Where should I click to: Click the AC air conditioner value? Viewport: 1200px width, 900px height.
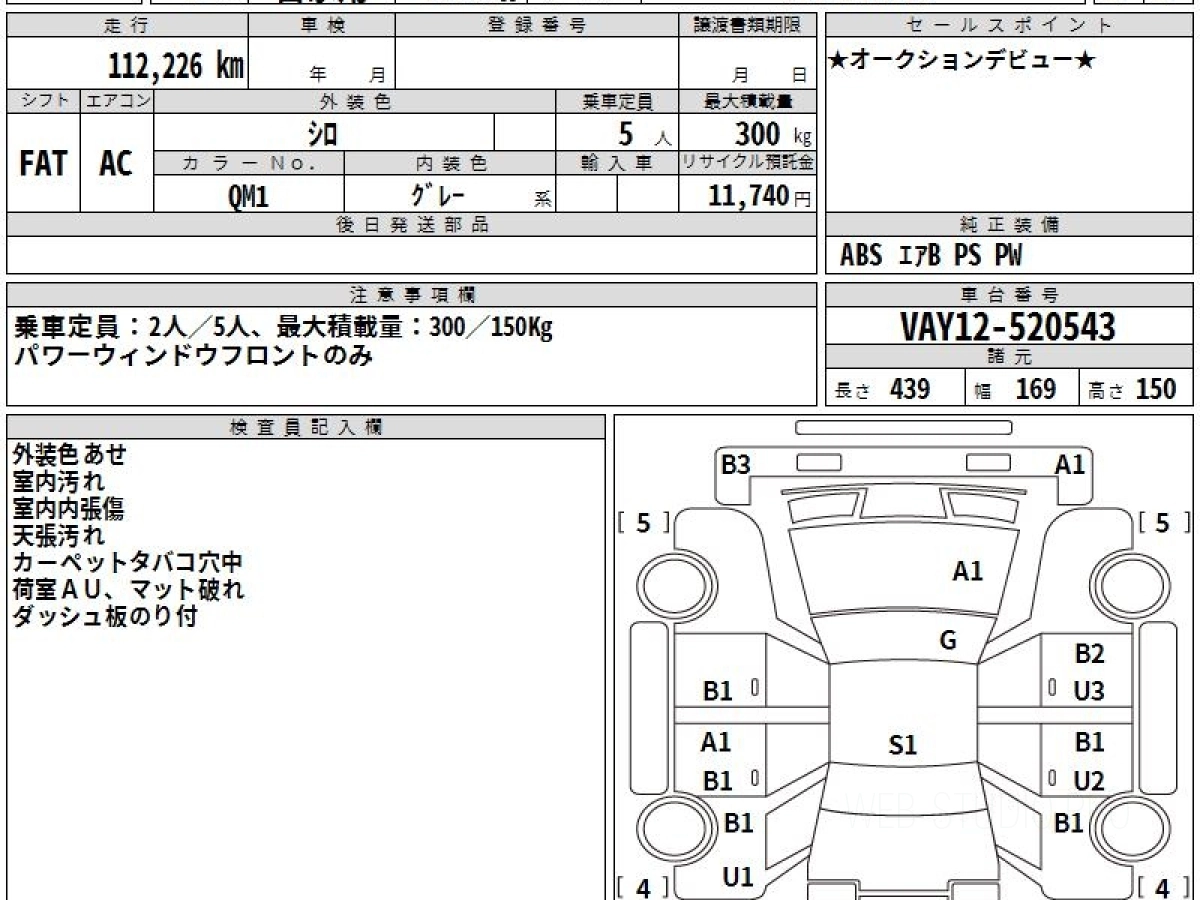tap(116, 163)
